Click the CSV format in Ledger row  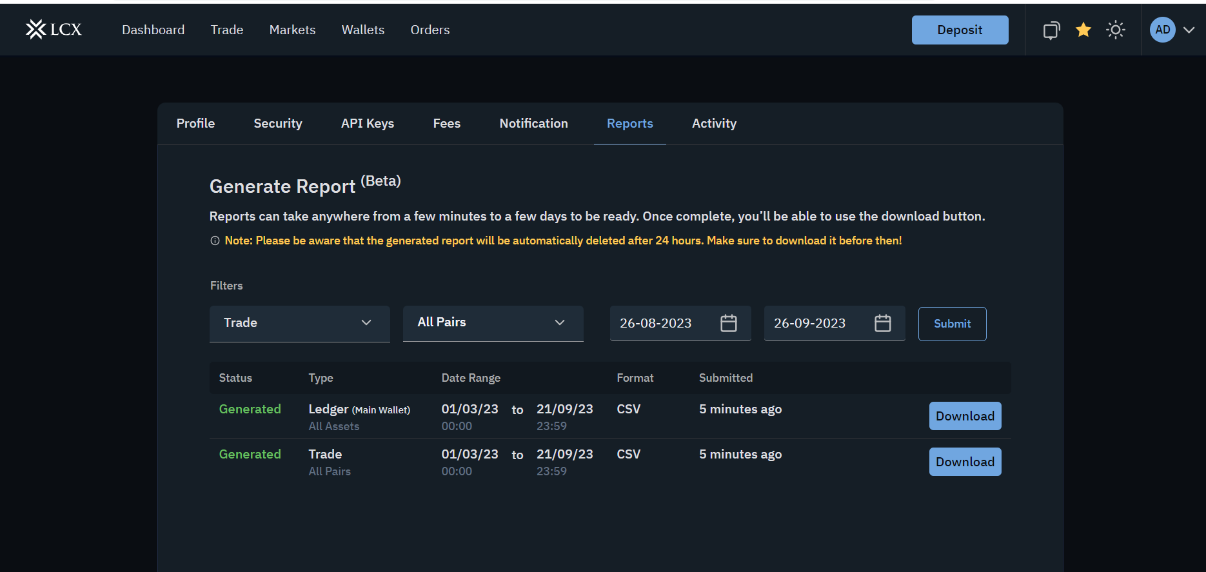pos(629,409)
